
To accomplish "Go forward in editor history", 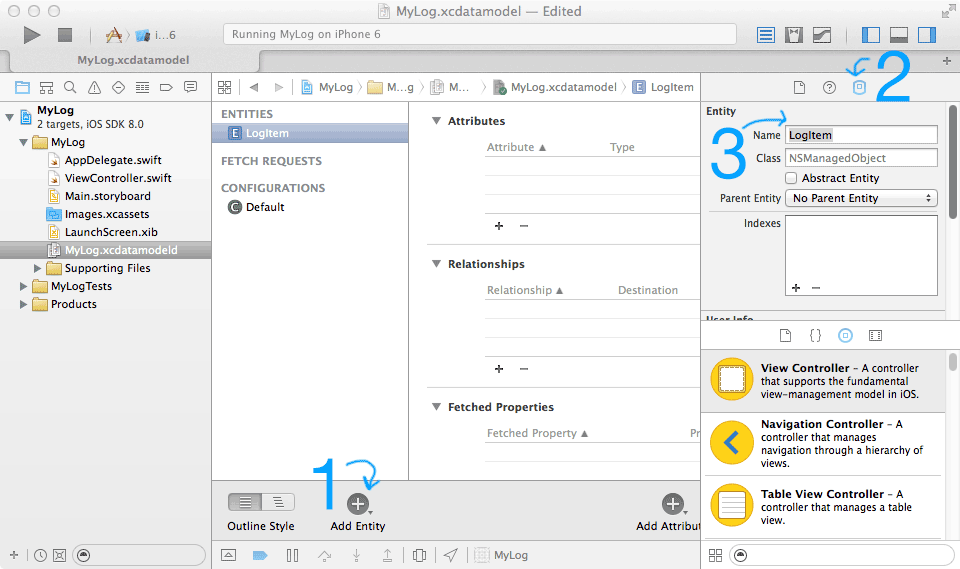I will coord(279,88).
